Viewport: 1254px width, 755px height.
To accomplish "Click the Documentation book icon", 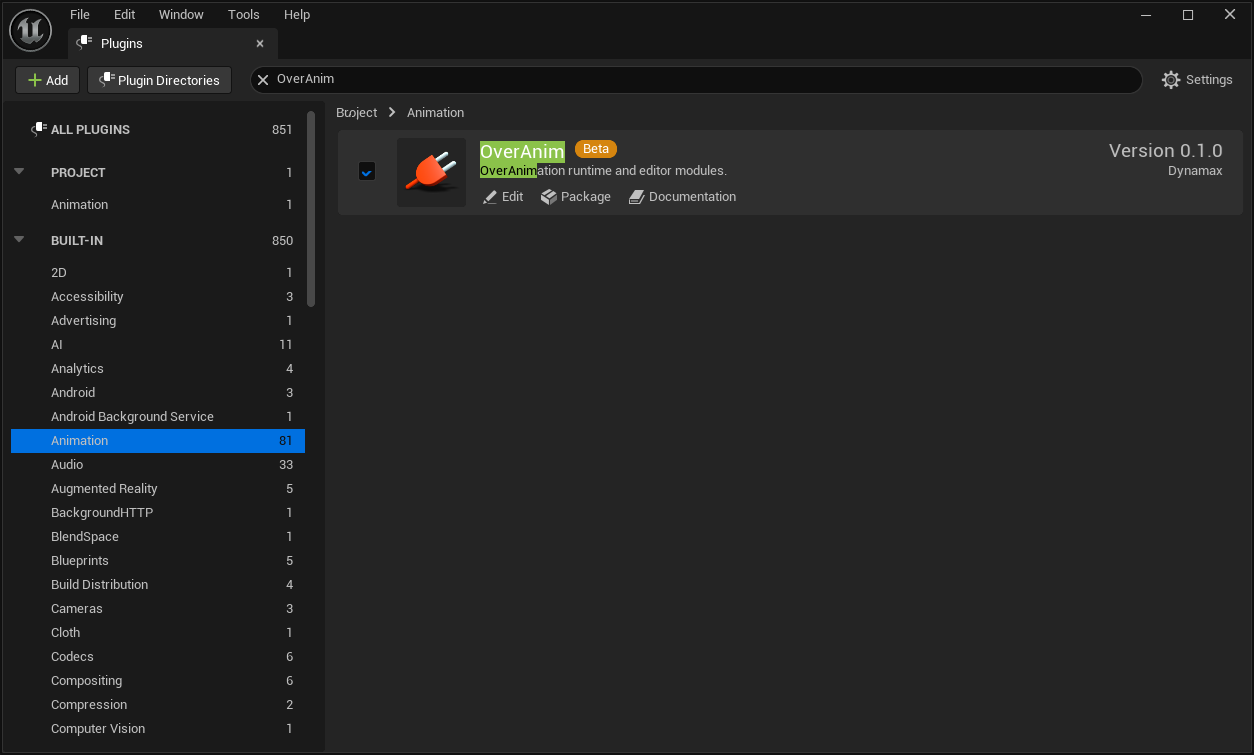I will click(636, 197).
